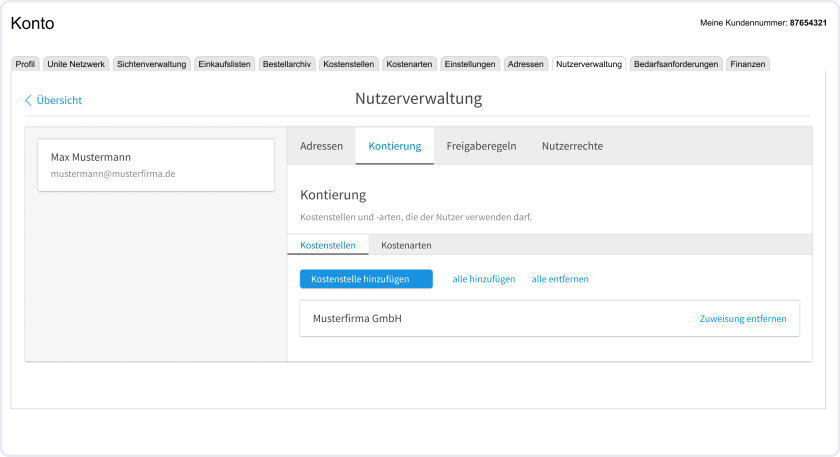The height and width of the screenshot is (457, 840).
Task: Click the back chevron next to Übersicht
Action: point(28,100)
